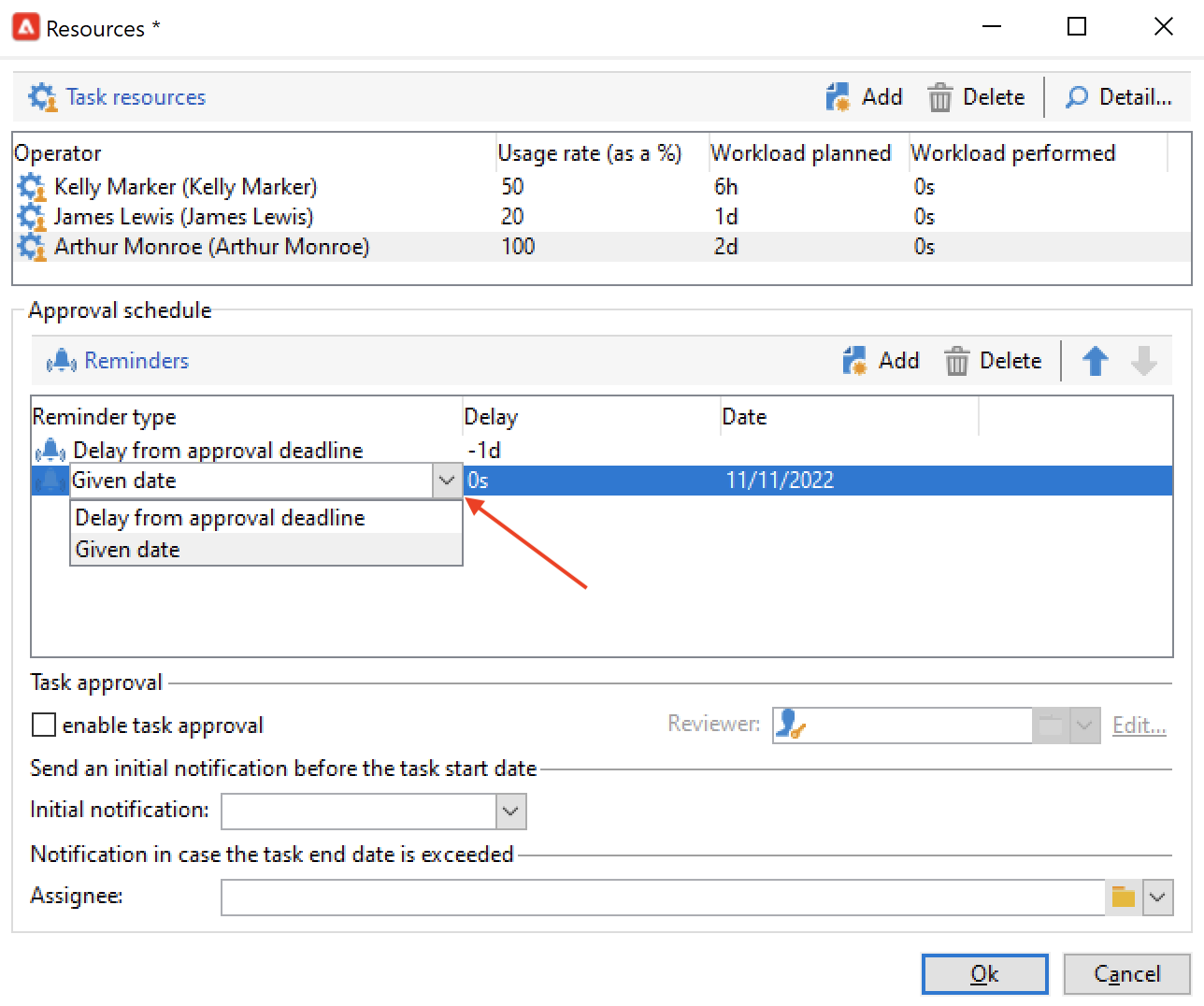Select the Kelly Marker (Kelly Marker) row

(602, 187)
